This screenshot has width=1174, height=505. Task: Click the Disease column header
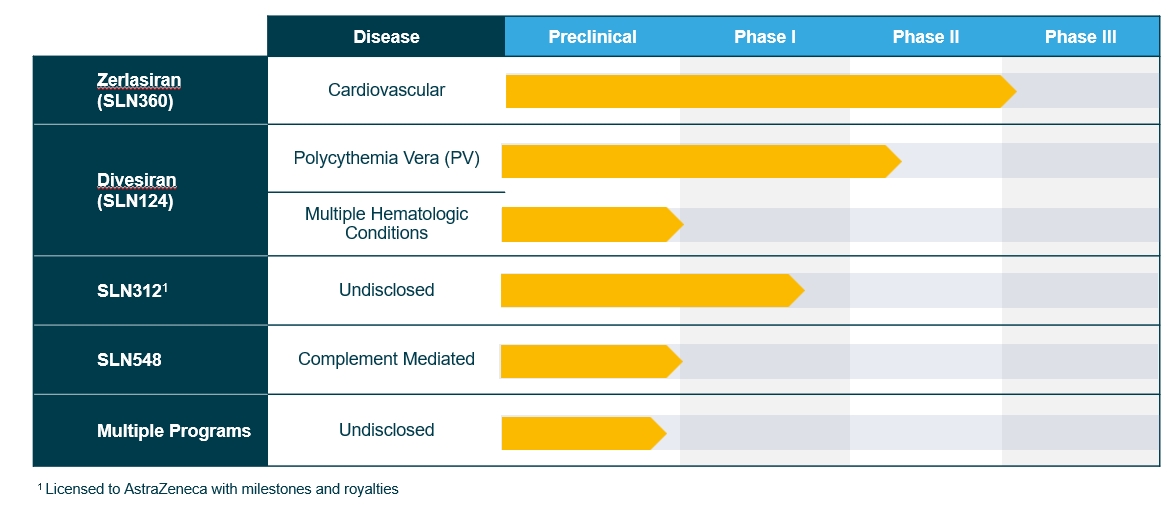pos(386,37)
